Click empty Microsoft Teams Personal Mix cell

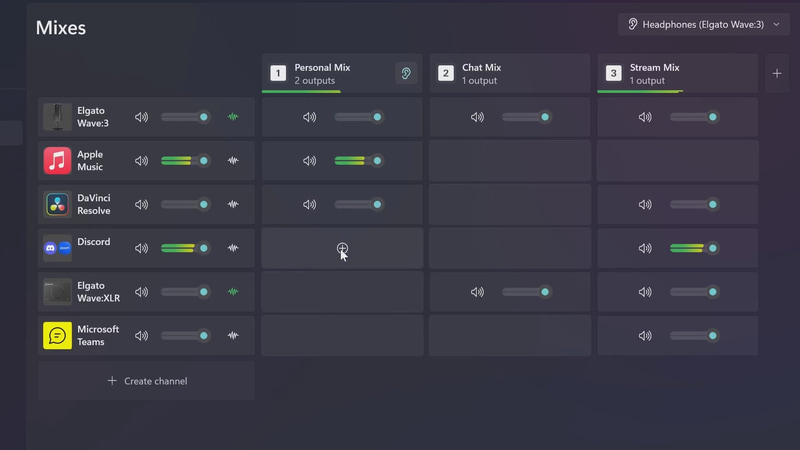[342, 336]
